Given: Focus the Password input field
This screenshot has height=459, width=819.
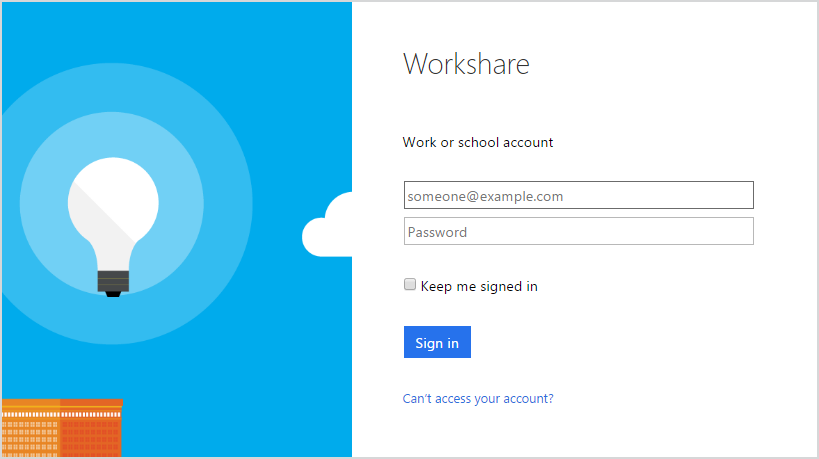Looking at the screenshot, I should click(x=578, y=231).
